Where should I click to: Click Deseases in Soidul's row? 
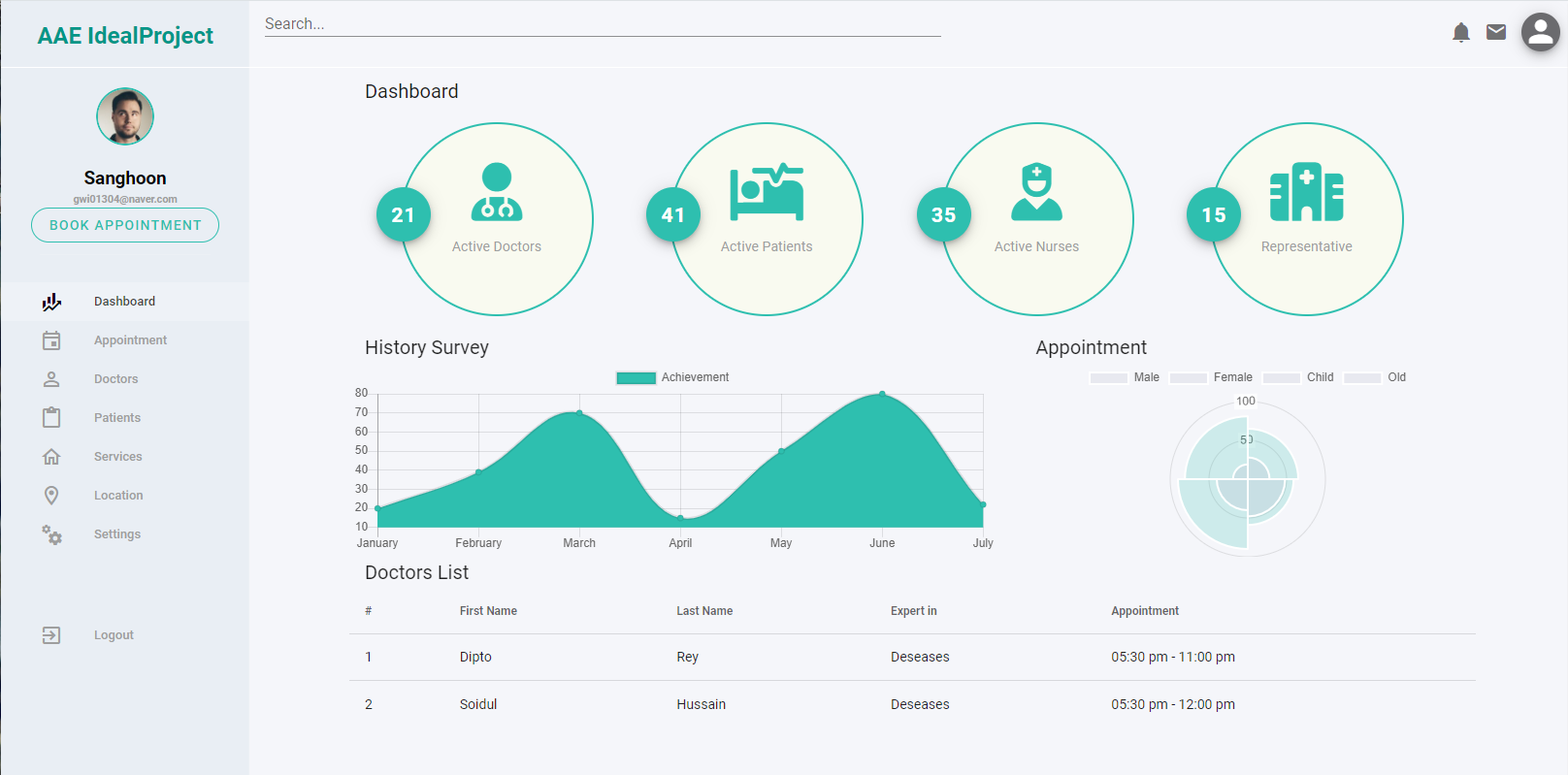(x=920, y=705)
